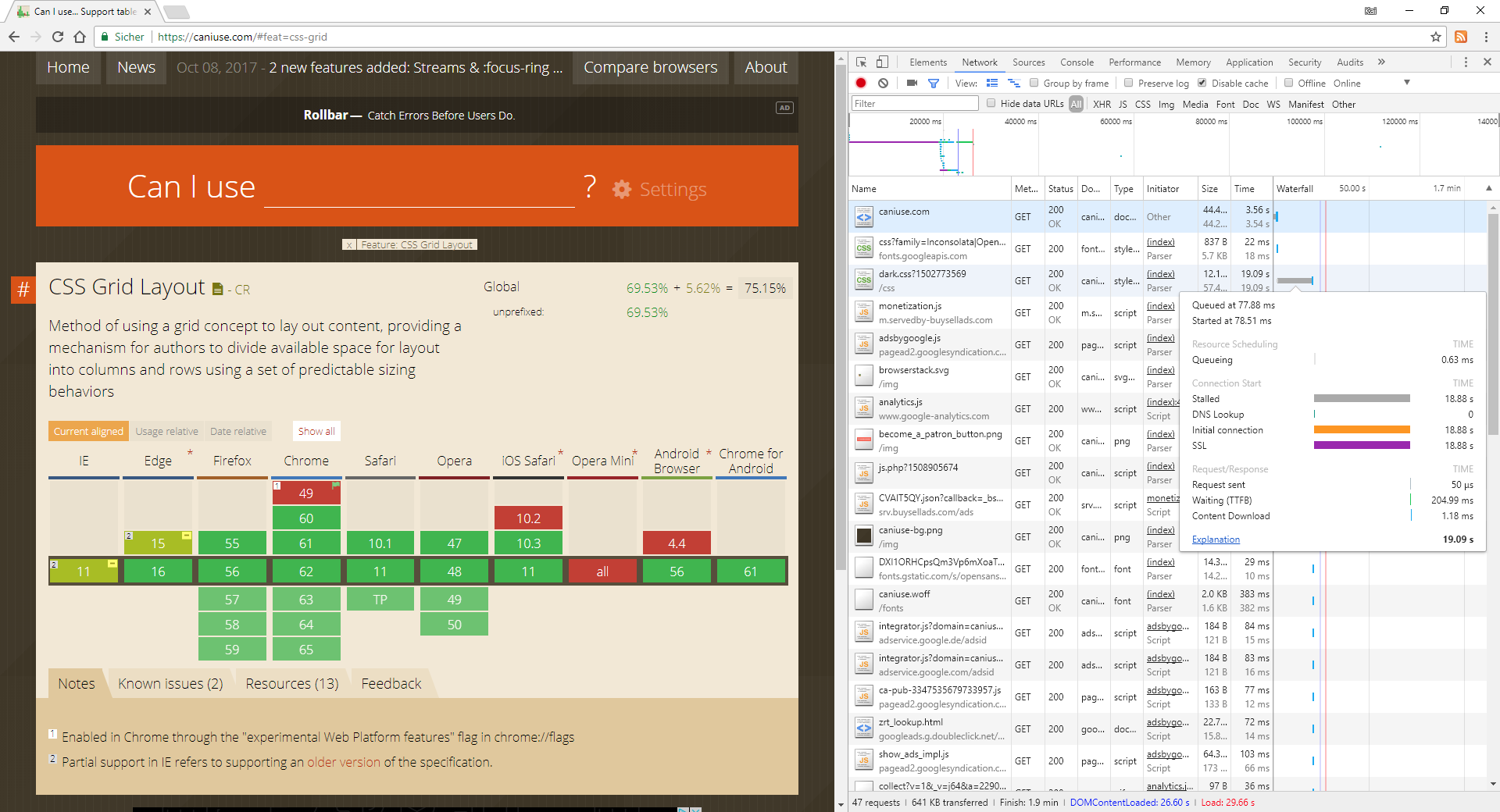Go to browser home page icon
The height and width of the screenshot is (812, 1500).
pyautogui.click(x=79, y=37)
